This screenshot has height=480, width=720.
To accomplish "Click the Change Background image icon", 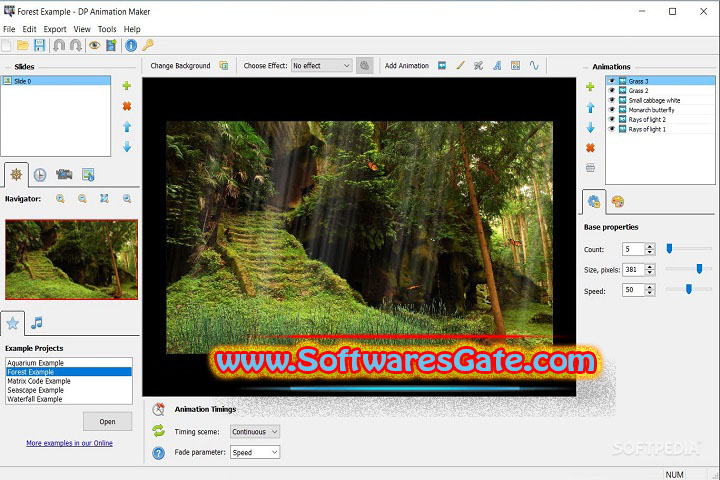I will [x=224, y=66].
